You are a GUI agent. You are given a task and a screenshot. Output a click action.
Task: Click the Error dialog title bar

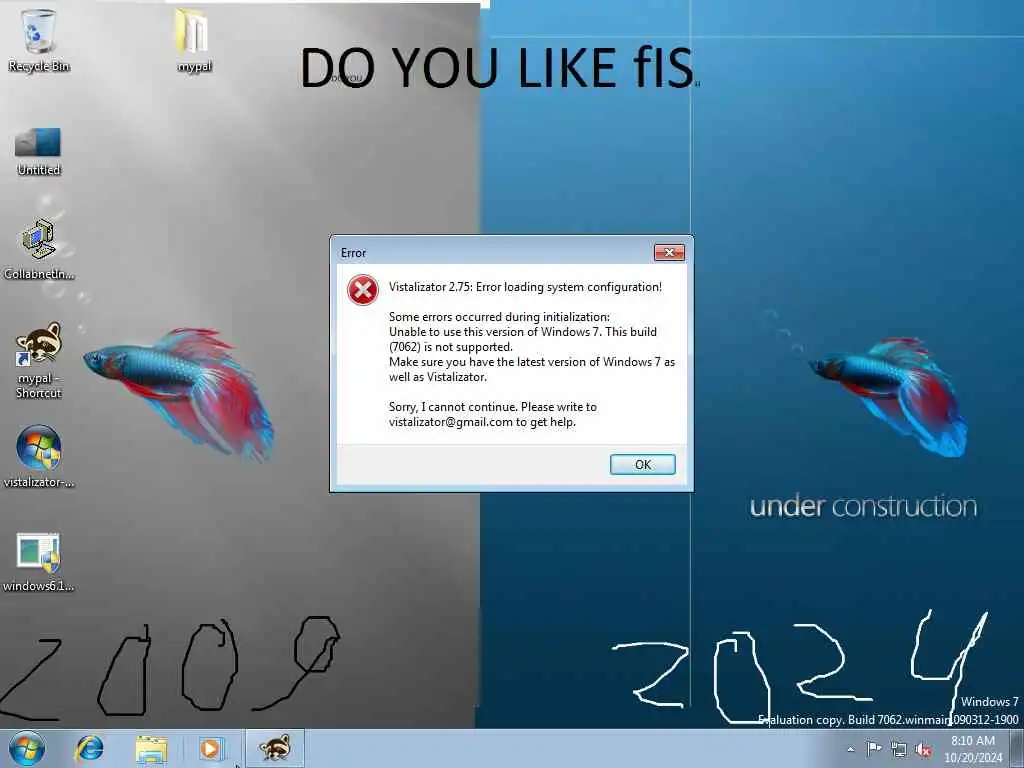[x=496, y=253]
